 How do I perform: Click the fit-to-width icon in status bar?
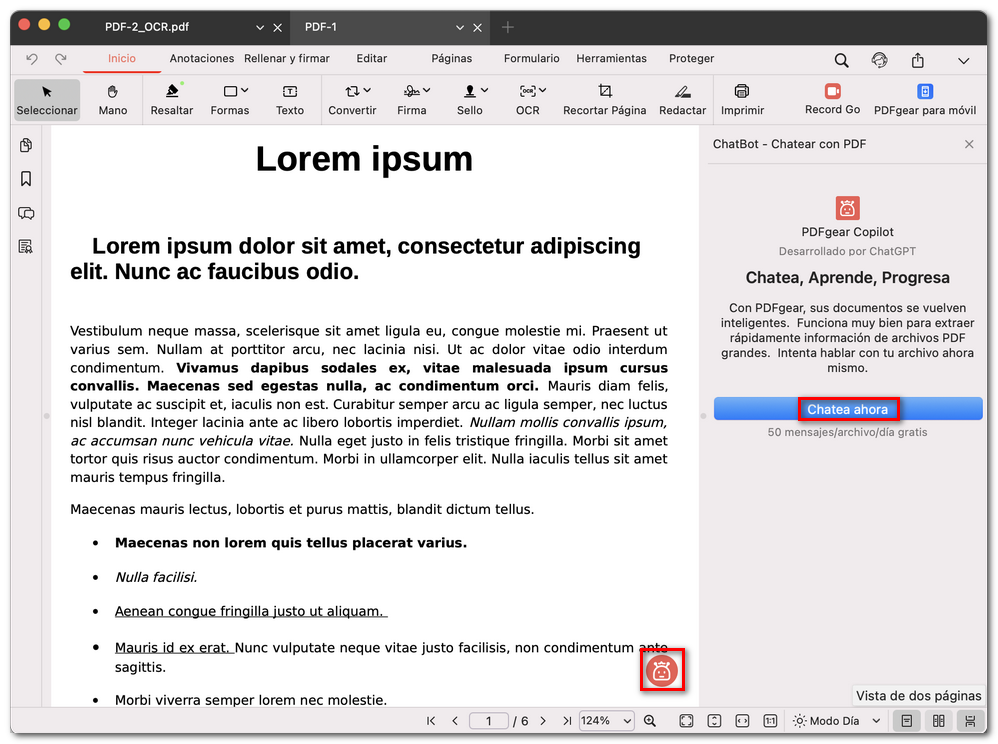point(742,720)
